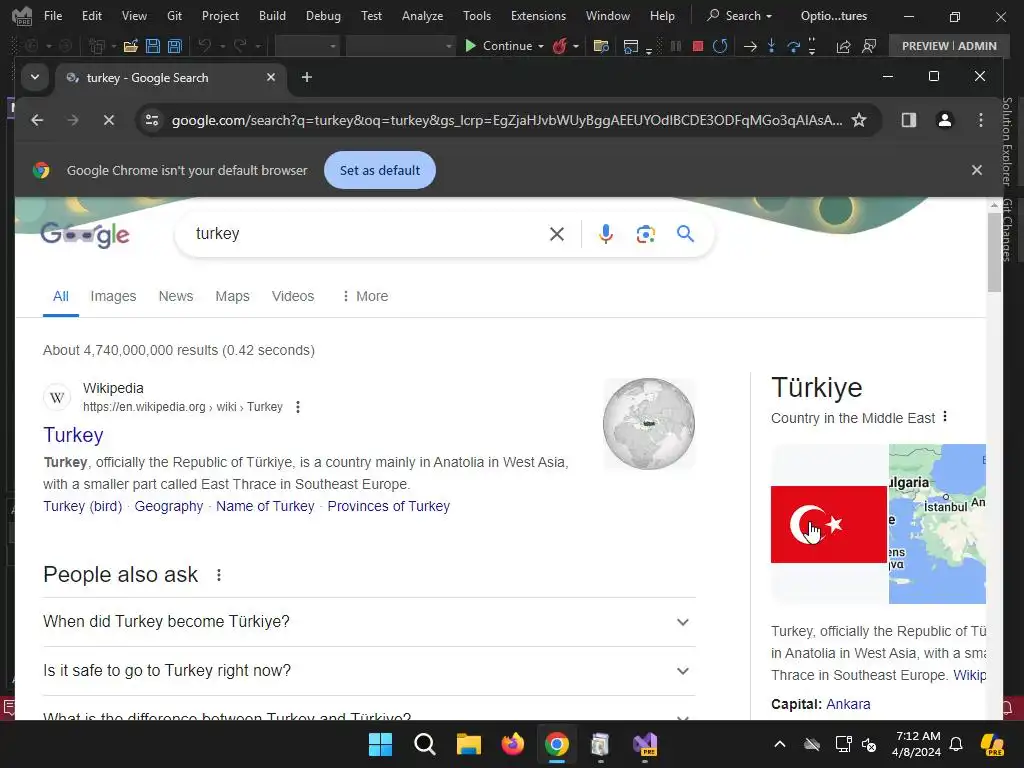Screen dimensions: 1024x768
Task: Click the Windows Start button
Action: [380, 744]
